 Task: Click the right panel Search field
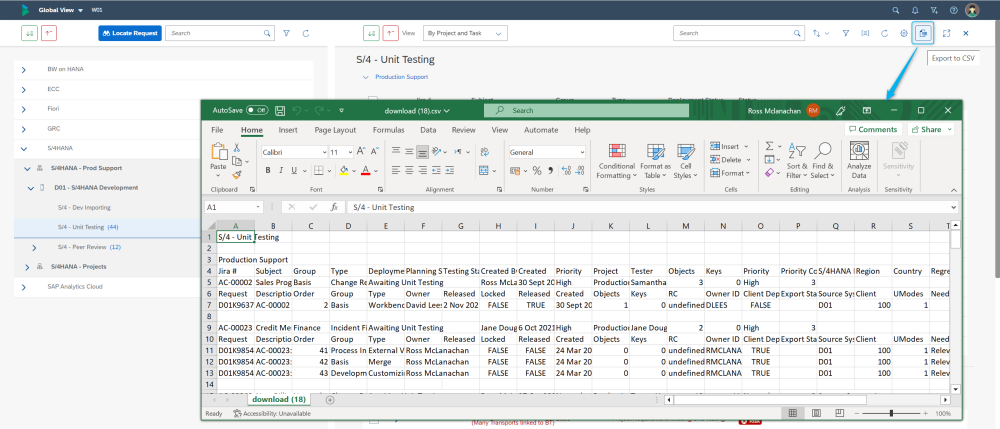[x=740, y=33]
